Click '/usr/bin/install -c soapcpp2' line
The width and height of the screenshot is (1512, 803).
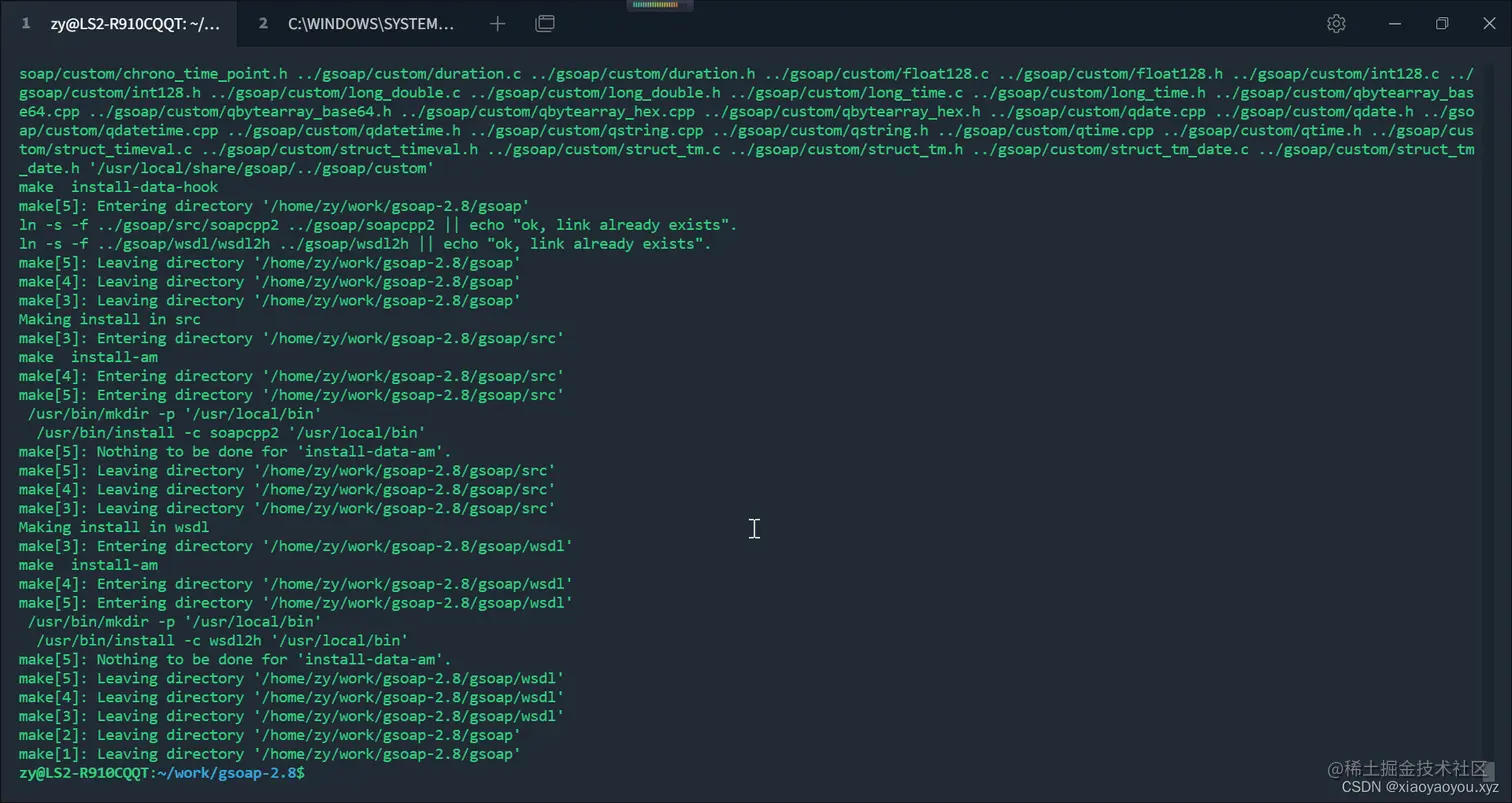(x=231, y=433)
